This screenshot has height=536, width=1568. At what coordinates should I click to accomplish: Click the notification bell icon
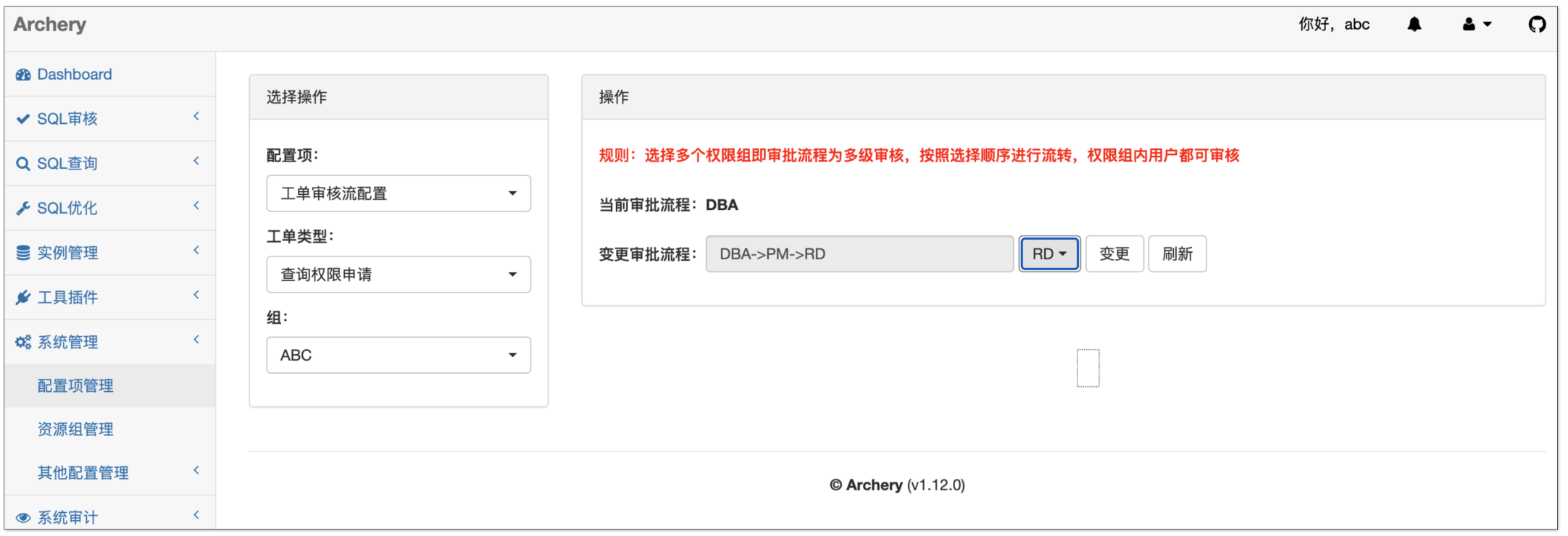point(1414,25)
